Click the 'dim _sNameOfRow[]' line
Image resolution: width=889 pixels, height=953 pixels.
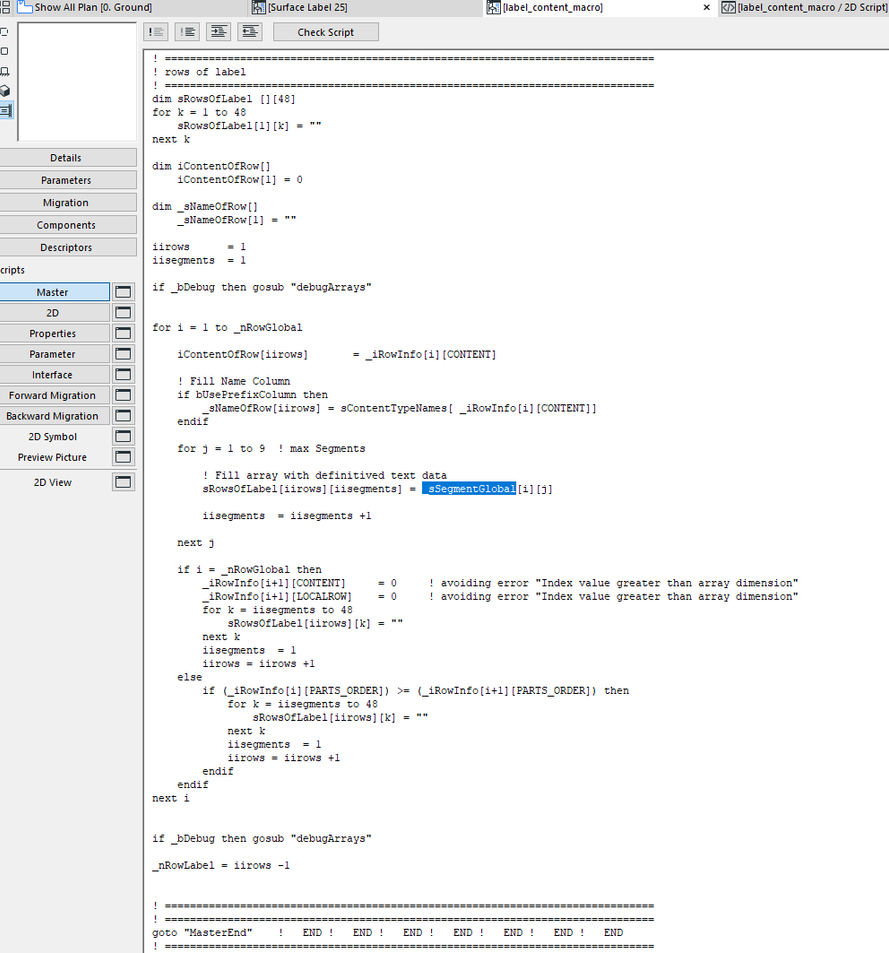pyautogui.click(x=205, y=207)
